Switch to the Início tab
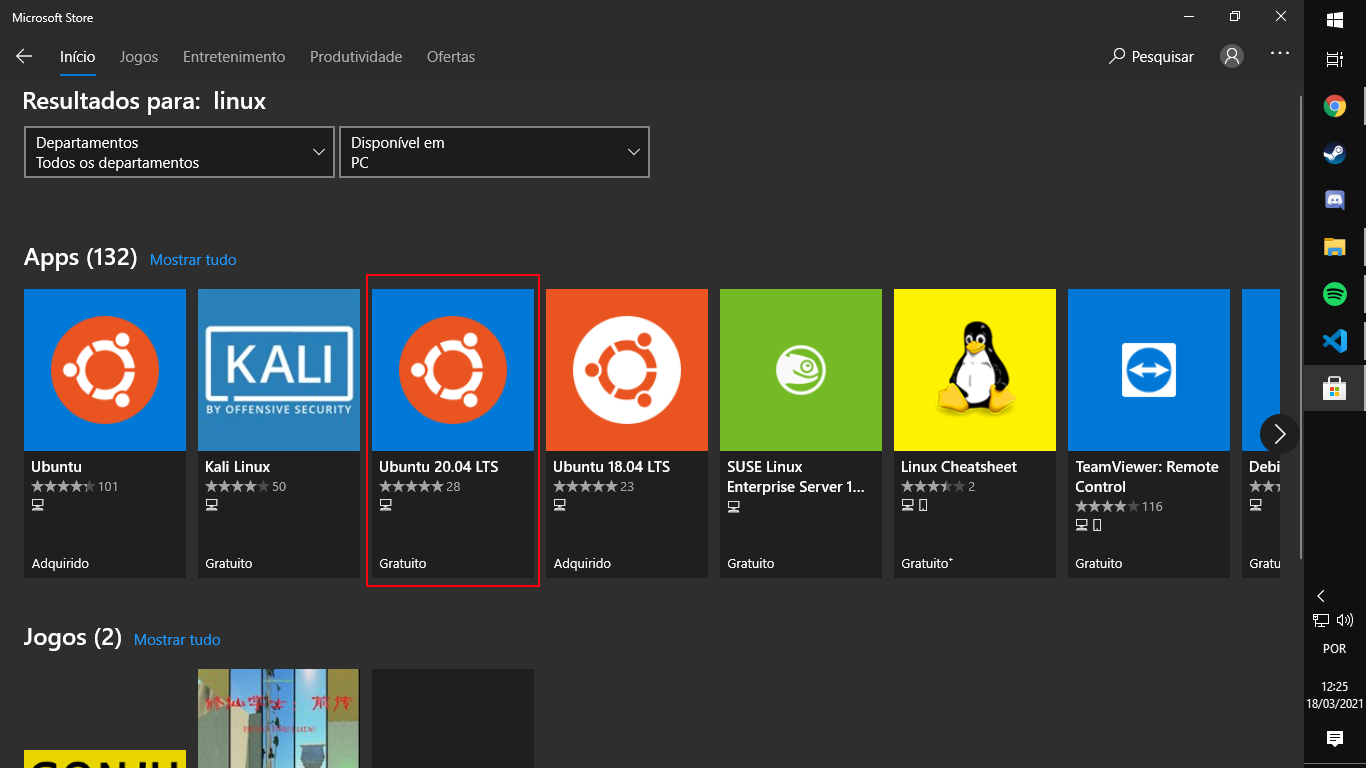Viewport: 1366px width, 768px height. [x=77, y=57]
